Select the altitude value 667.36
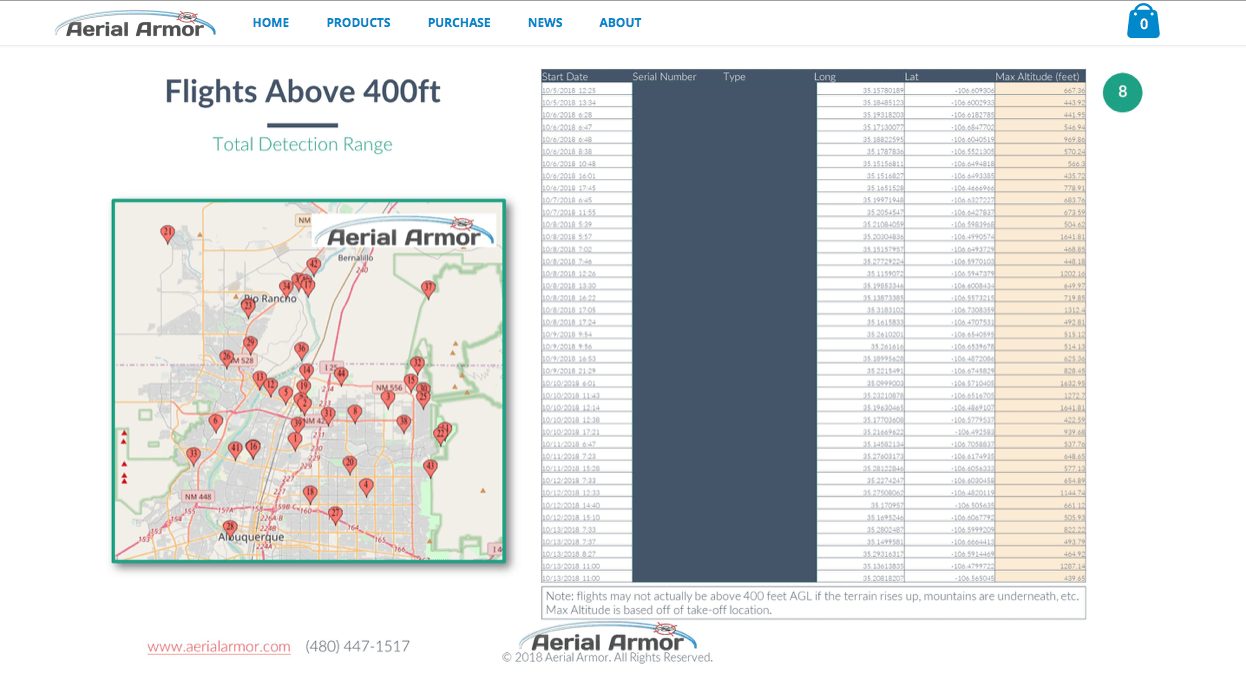 pos(1041,90)
